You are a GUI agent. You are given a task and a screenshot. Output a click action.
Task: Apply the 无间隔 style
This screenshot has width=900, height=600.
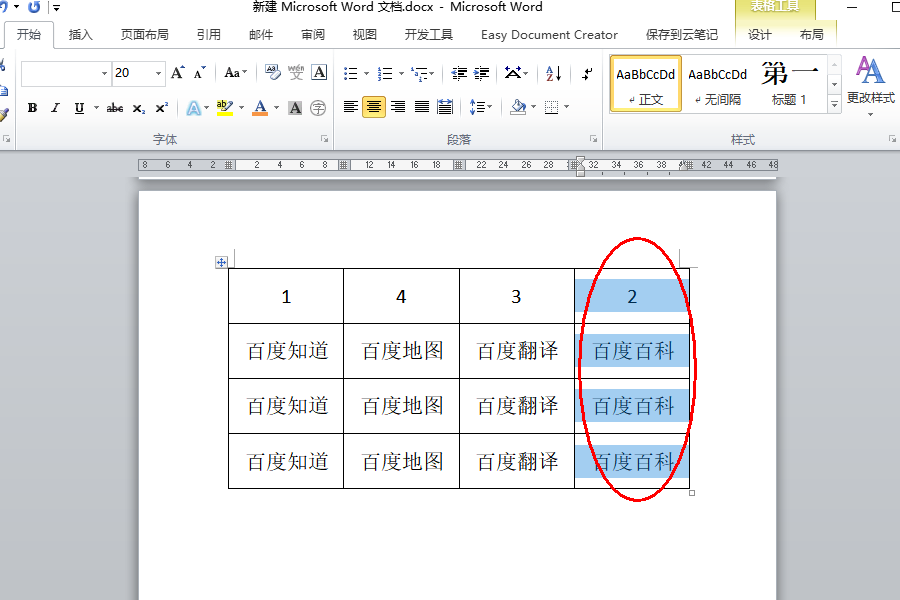(x=717, y=84)
